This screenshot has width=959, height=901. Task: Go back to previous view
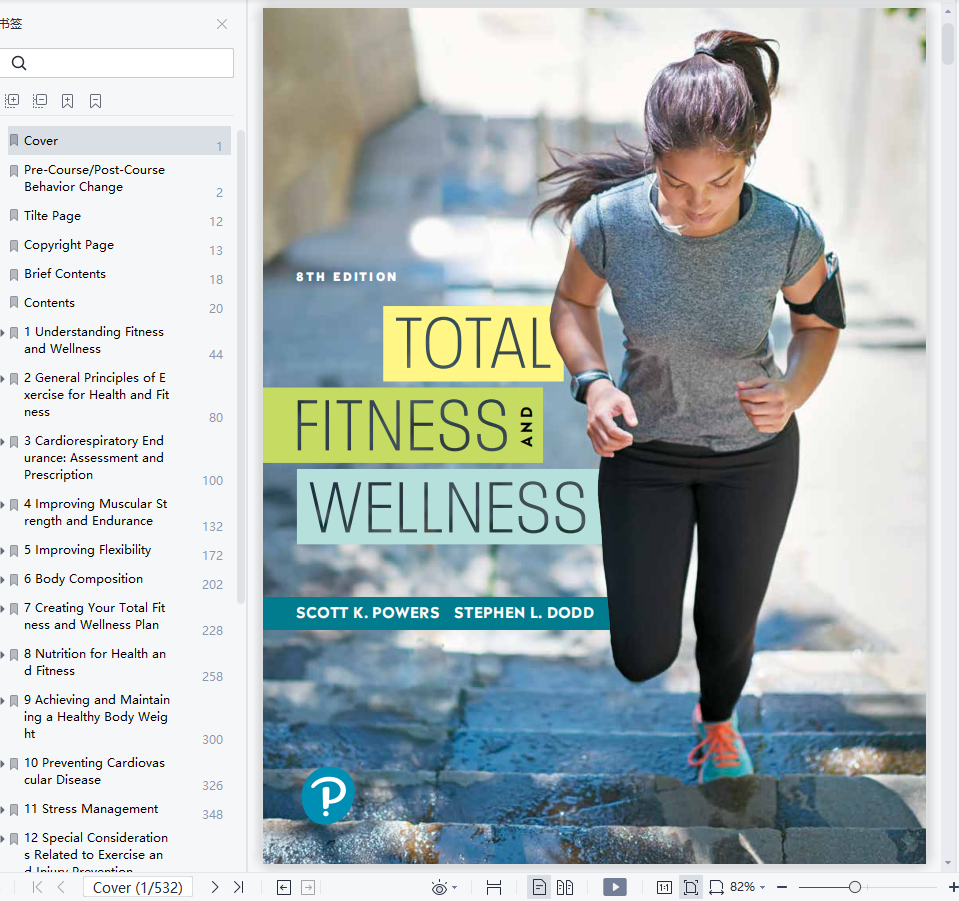point(284,888)
